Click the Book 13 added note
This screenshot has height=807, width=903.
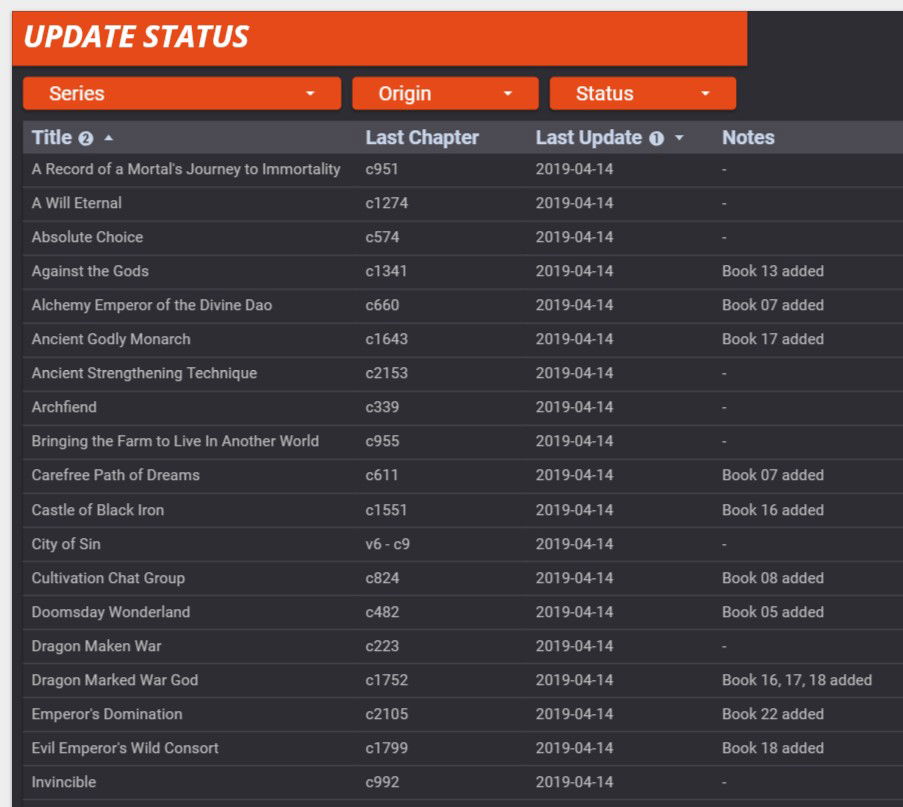pos(772,271)
